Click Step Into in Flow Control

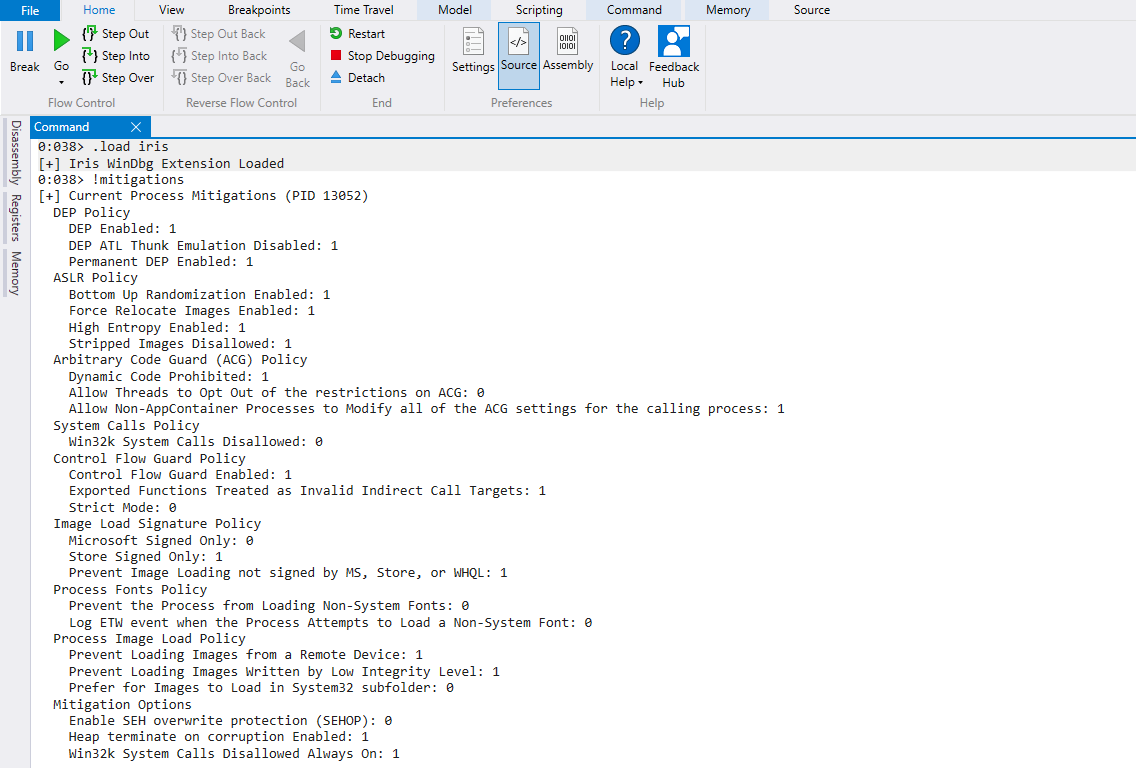point(116,56)
